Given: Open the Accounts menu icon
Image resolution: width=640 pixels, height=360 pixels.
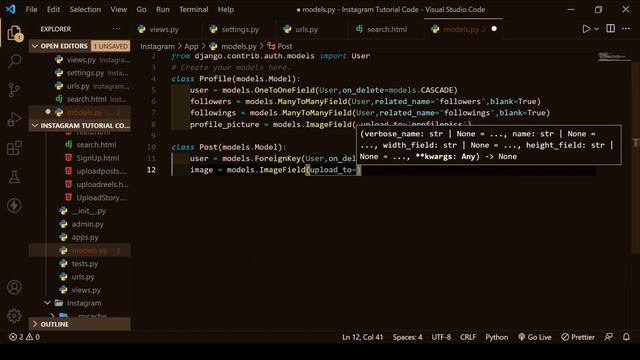Looking at the screenshot, I should coord(14,287).
